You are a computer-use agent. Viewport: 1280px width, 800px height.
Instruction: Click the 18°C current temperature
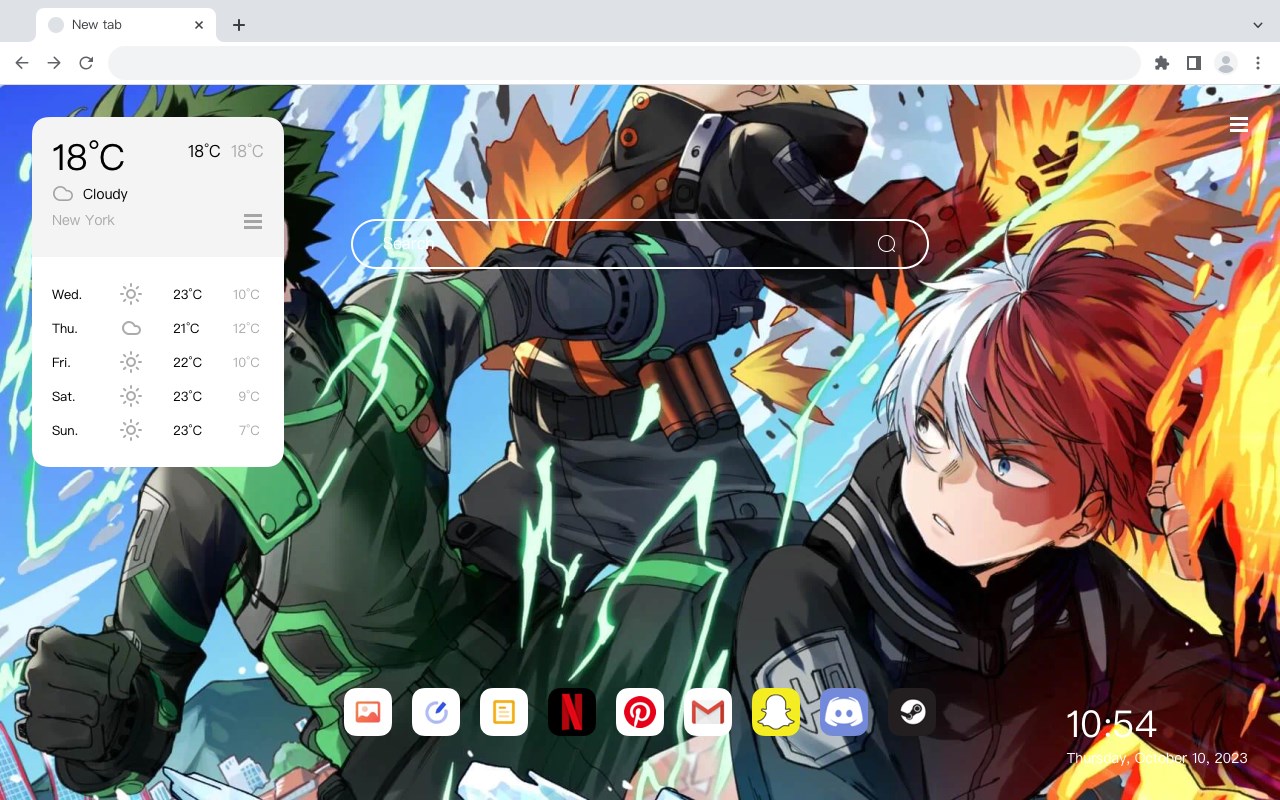[x=88, y=157]
